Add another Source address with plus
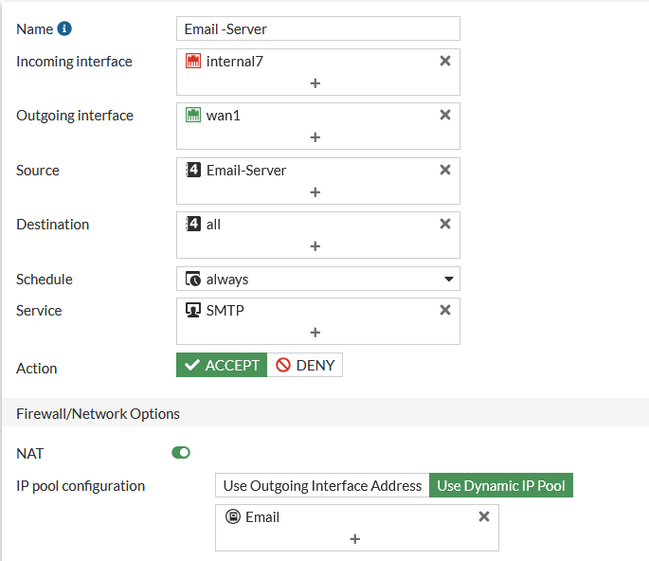This screenshot has height=561, width=649. coord(315,192)
